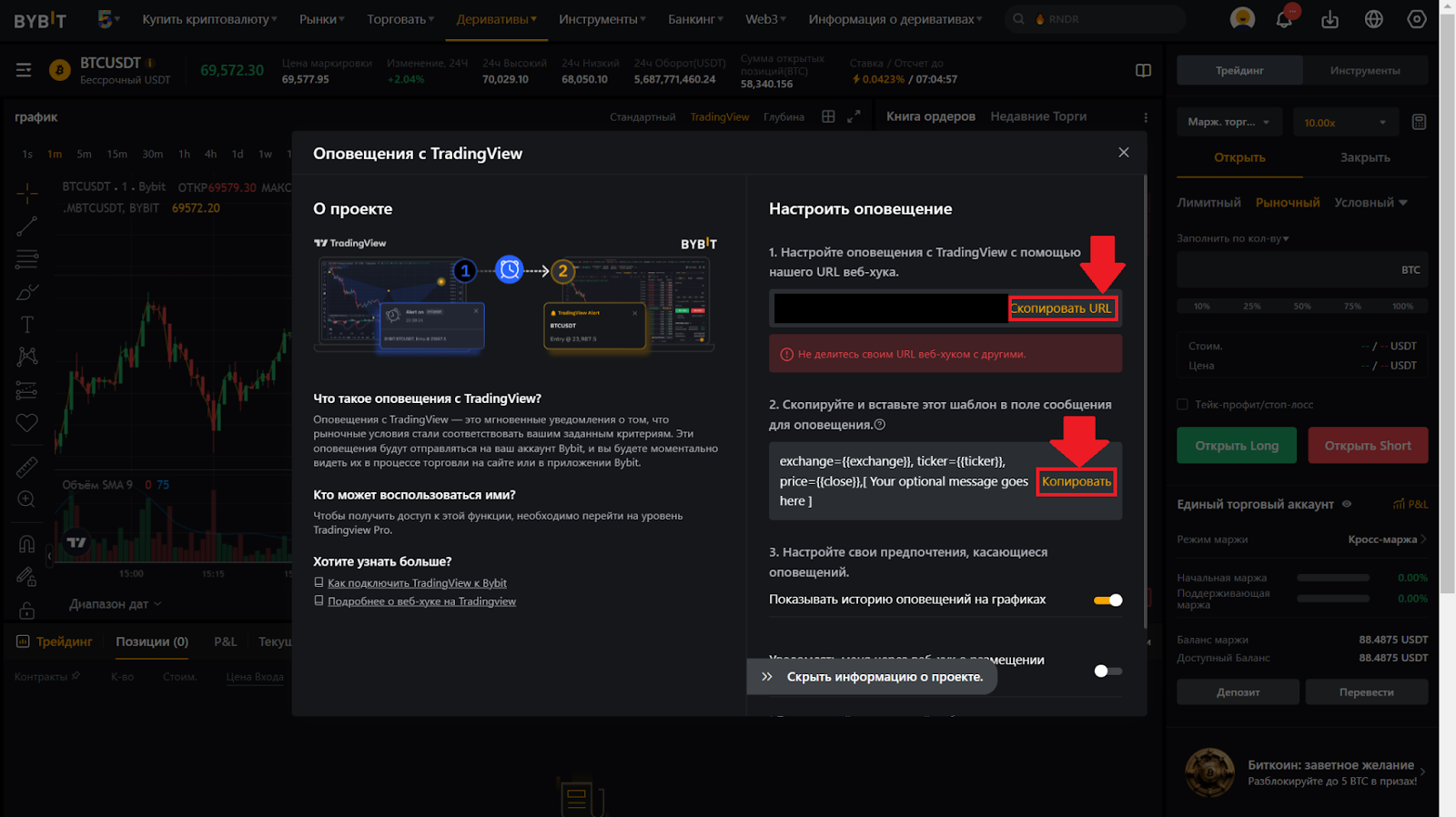Open Заполнить по кол-ву dropdown
The width and height of the screenshot is (1456, 817).
click(1233, 238)
